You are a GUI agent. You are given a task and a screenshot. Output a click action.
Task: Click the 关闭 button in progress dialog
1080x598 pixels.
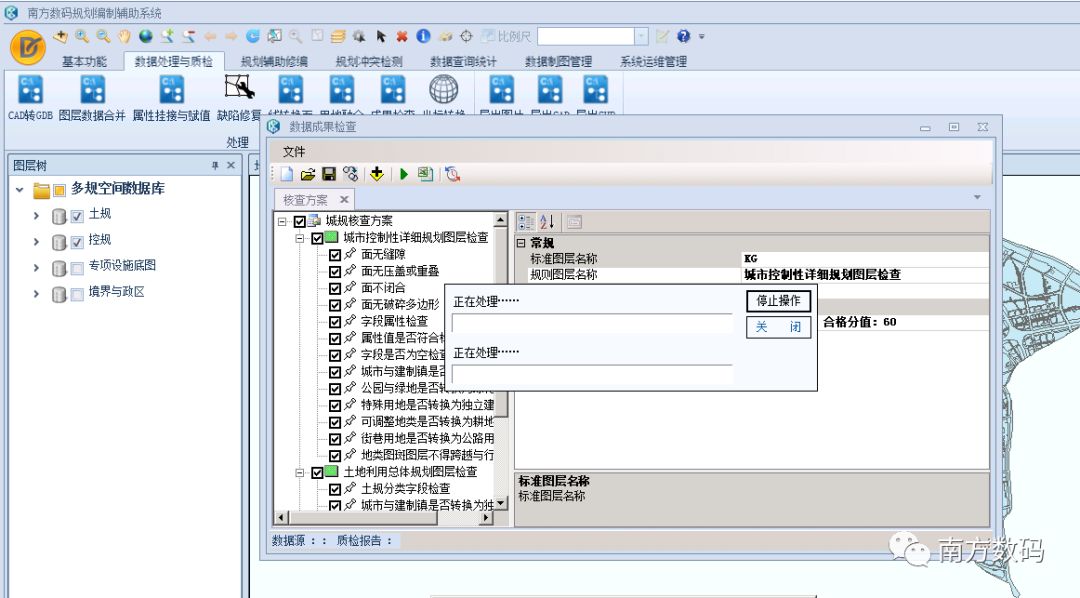[778, 327]
